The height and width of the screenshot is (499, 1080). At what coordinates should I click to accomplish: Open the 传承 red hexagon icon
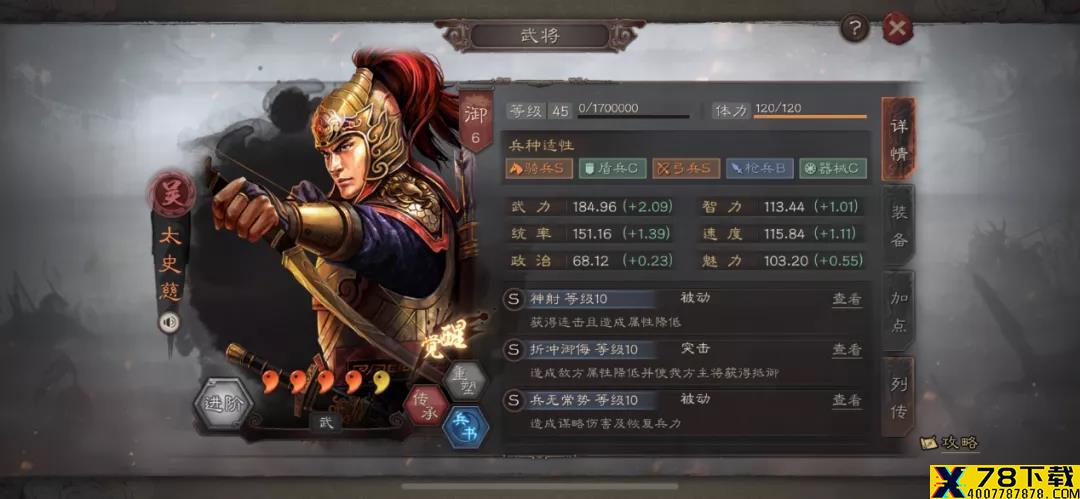click(425, 406)
